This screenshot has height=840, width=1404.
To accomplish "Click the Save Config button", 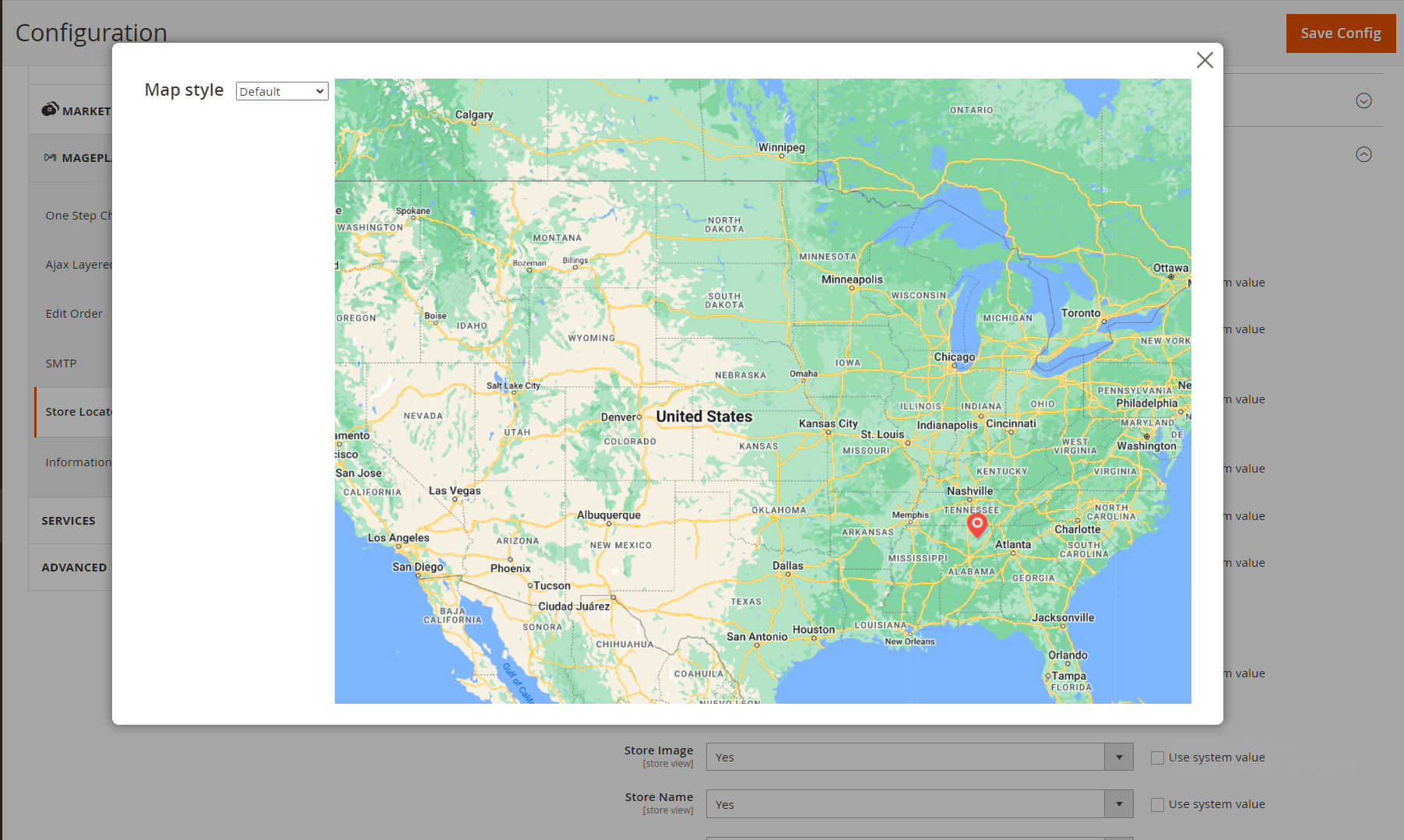I will tap(1339, 33).
